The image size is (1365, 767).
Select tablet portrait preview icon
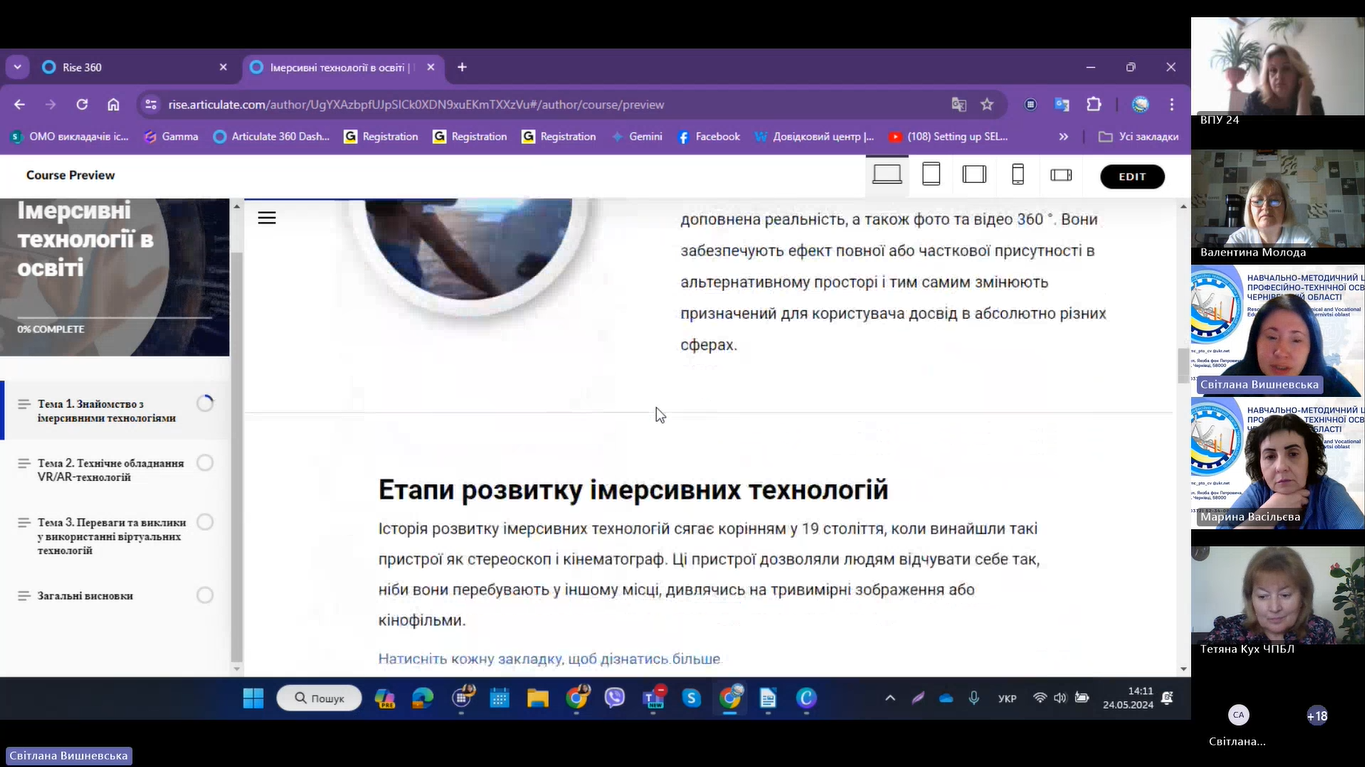tap(931, 175)
